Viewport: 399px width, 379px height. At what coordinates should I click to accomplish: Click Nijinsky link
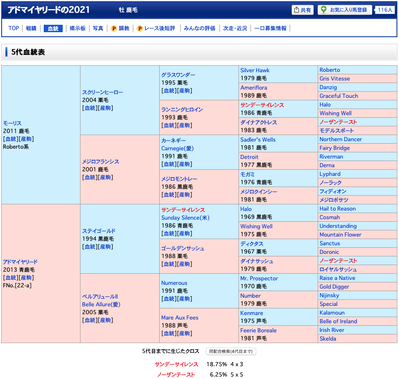[x=329, y=295]
